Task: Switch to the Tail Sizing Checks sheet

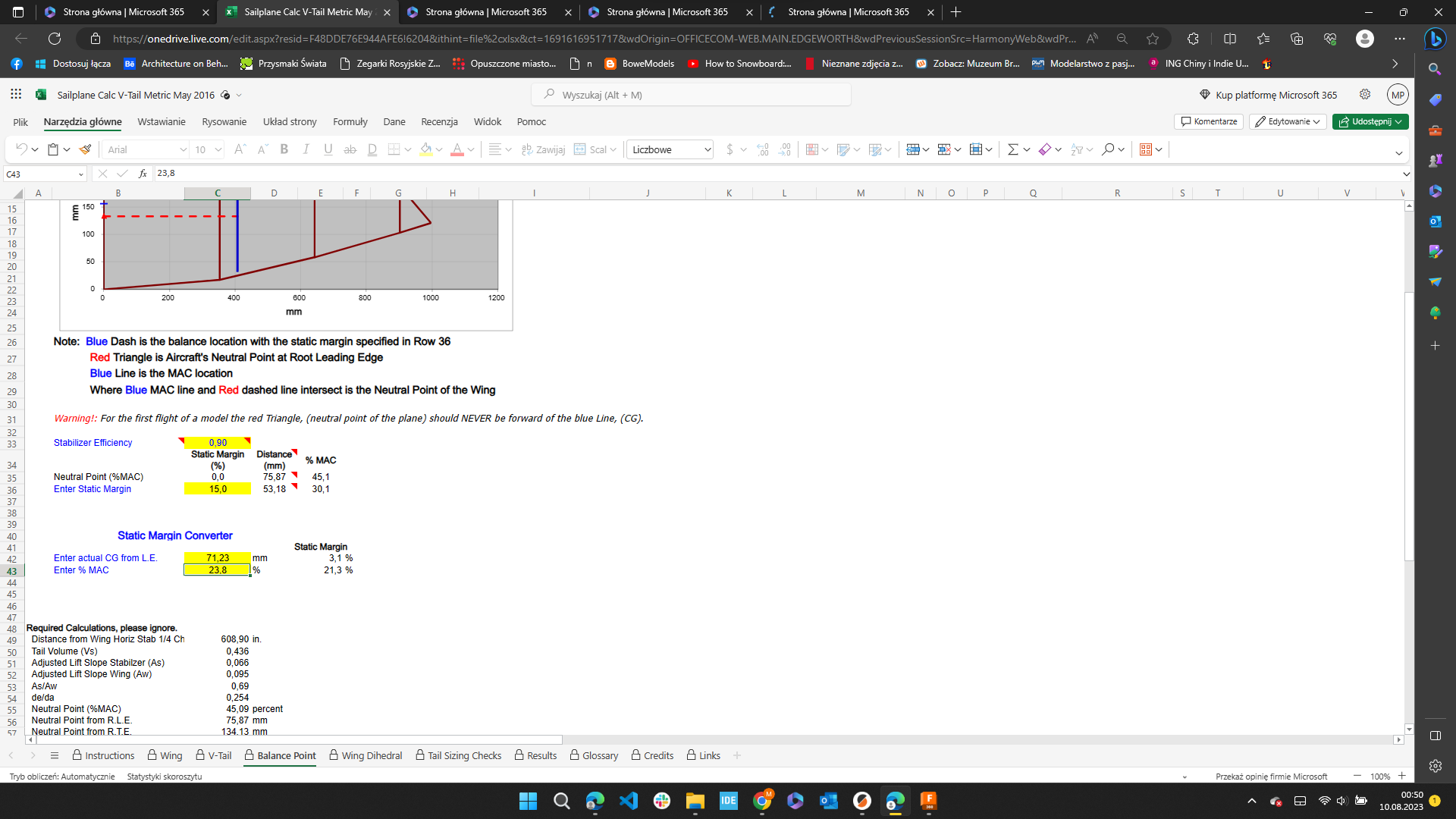Action: click(x=459, y=755)
